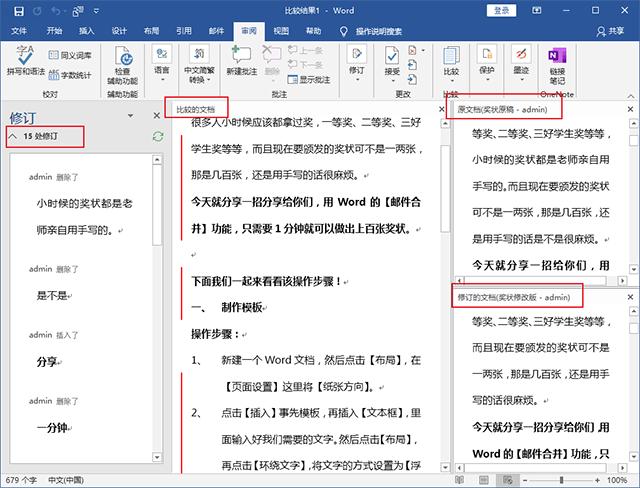The width and height of the screenshot is (640, 488).
Task: Open the 比较 compare dropdown
Action: (x=451, y=63)
